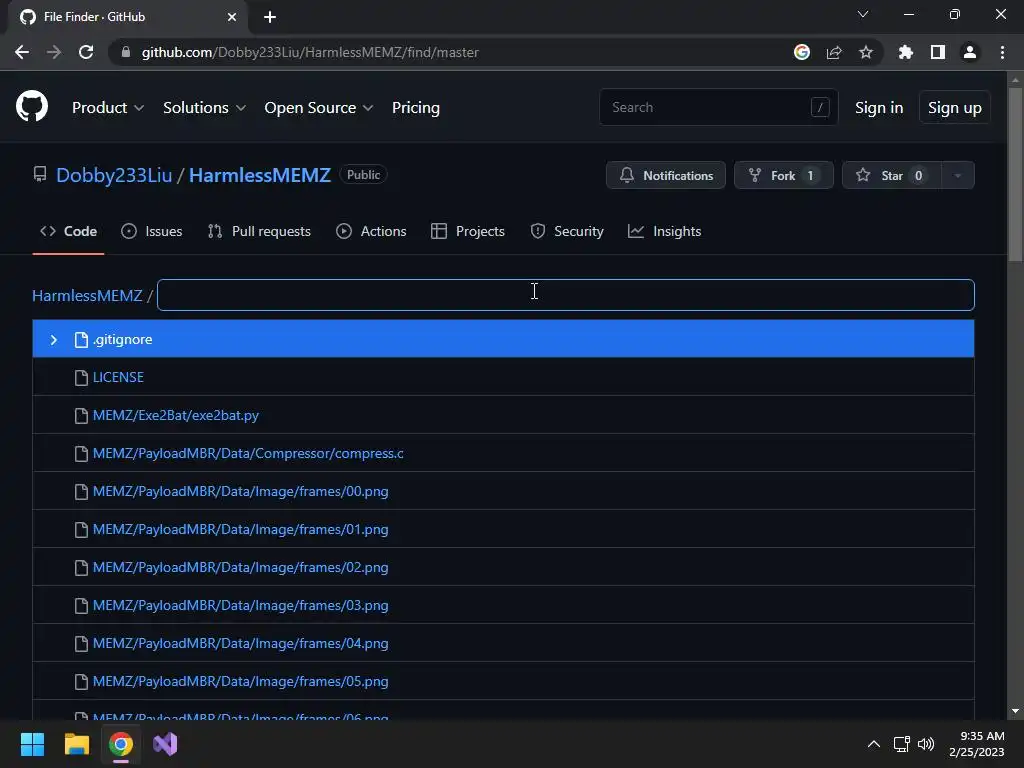Fork the HarmlessMEMZ repository
Viewport: 1024px width, 768px height.
[784, 175]
